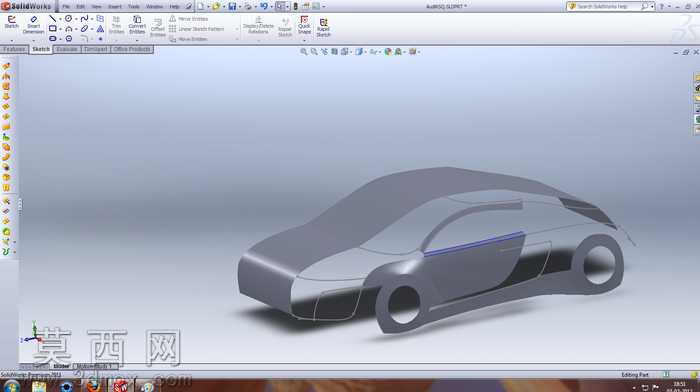
Task: Open the Save icon dropdown arrow
Action: (240, 7)
